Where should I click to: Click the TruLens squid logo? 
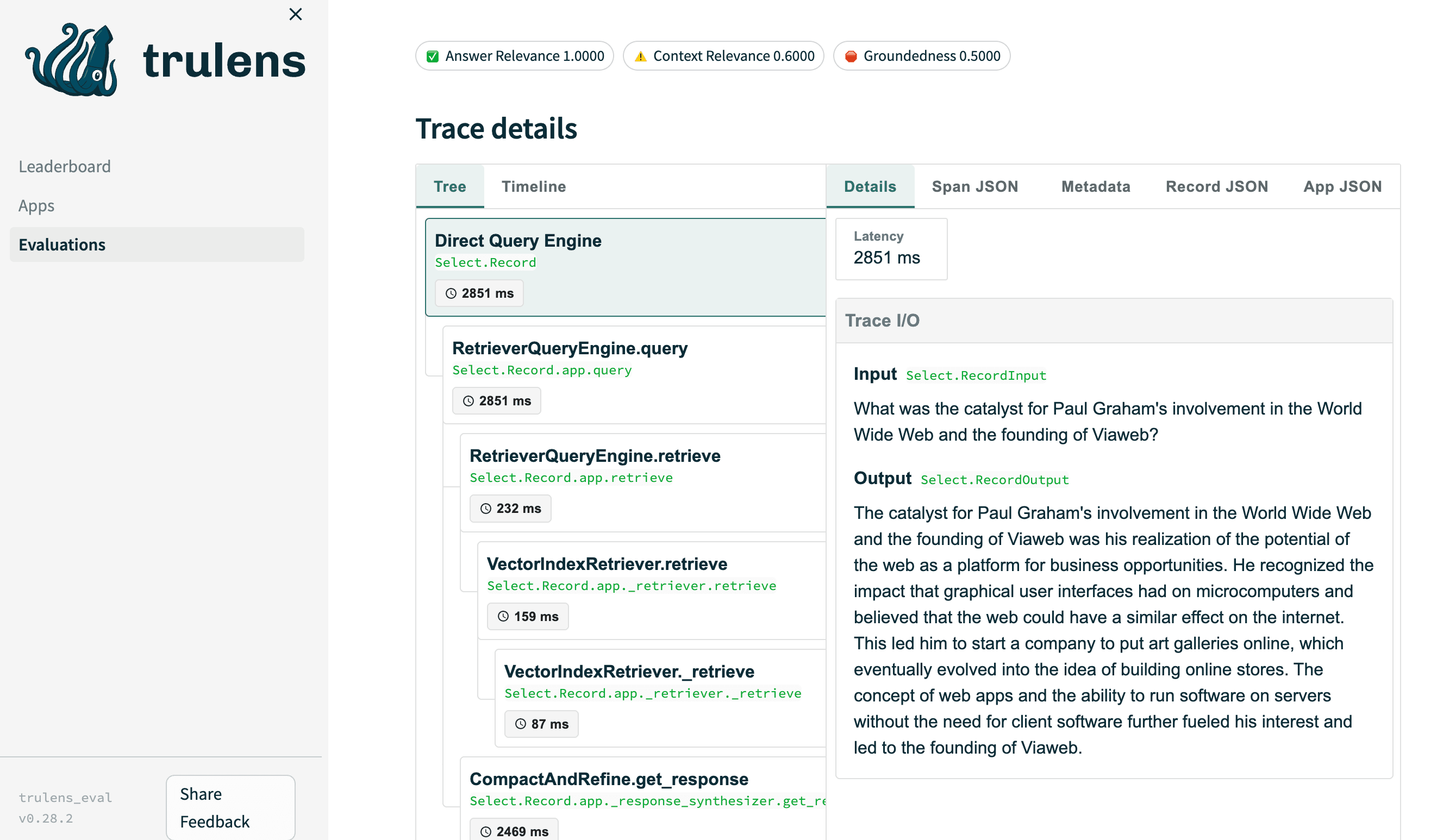[72, 60]
